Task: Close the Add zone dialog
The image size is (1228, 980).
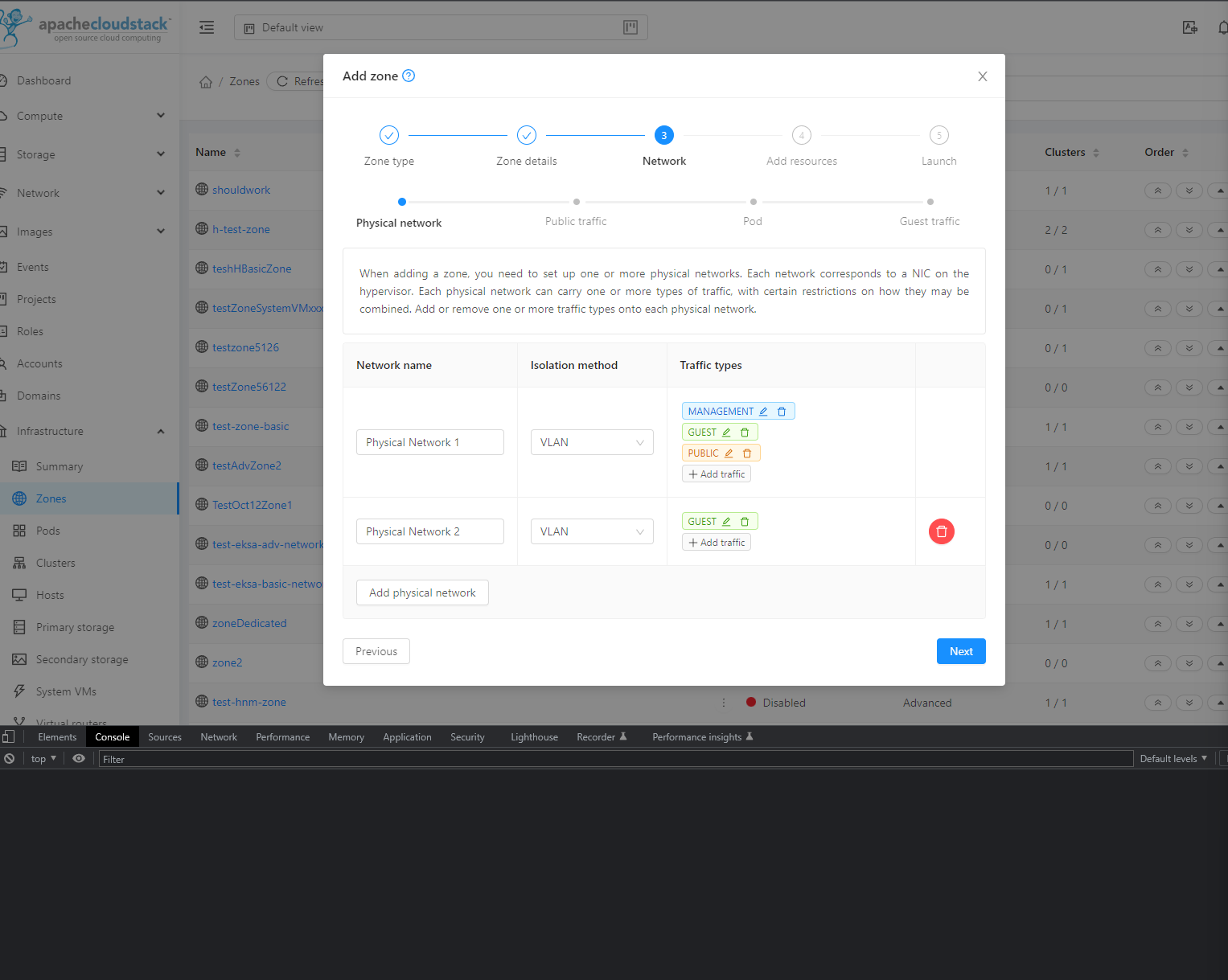Action: tap(983, 76)
